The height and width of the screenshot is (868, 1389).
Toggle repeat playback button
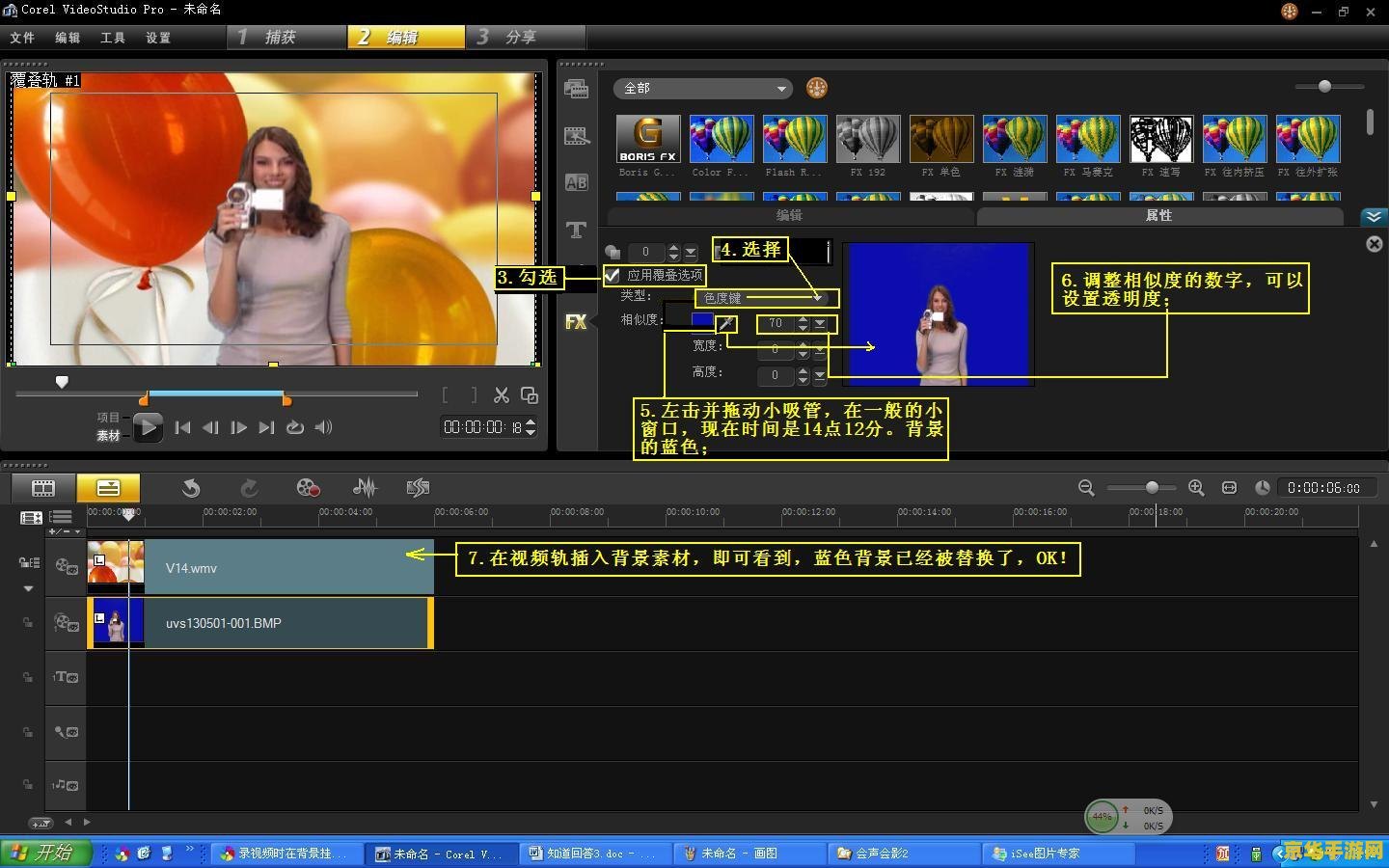point(295,427)
